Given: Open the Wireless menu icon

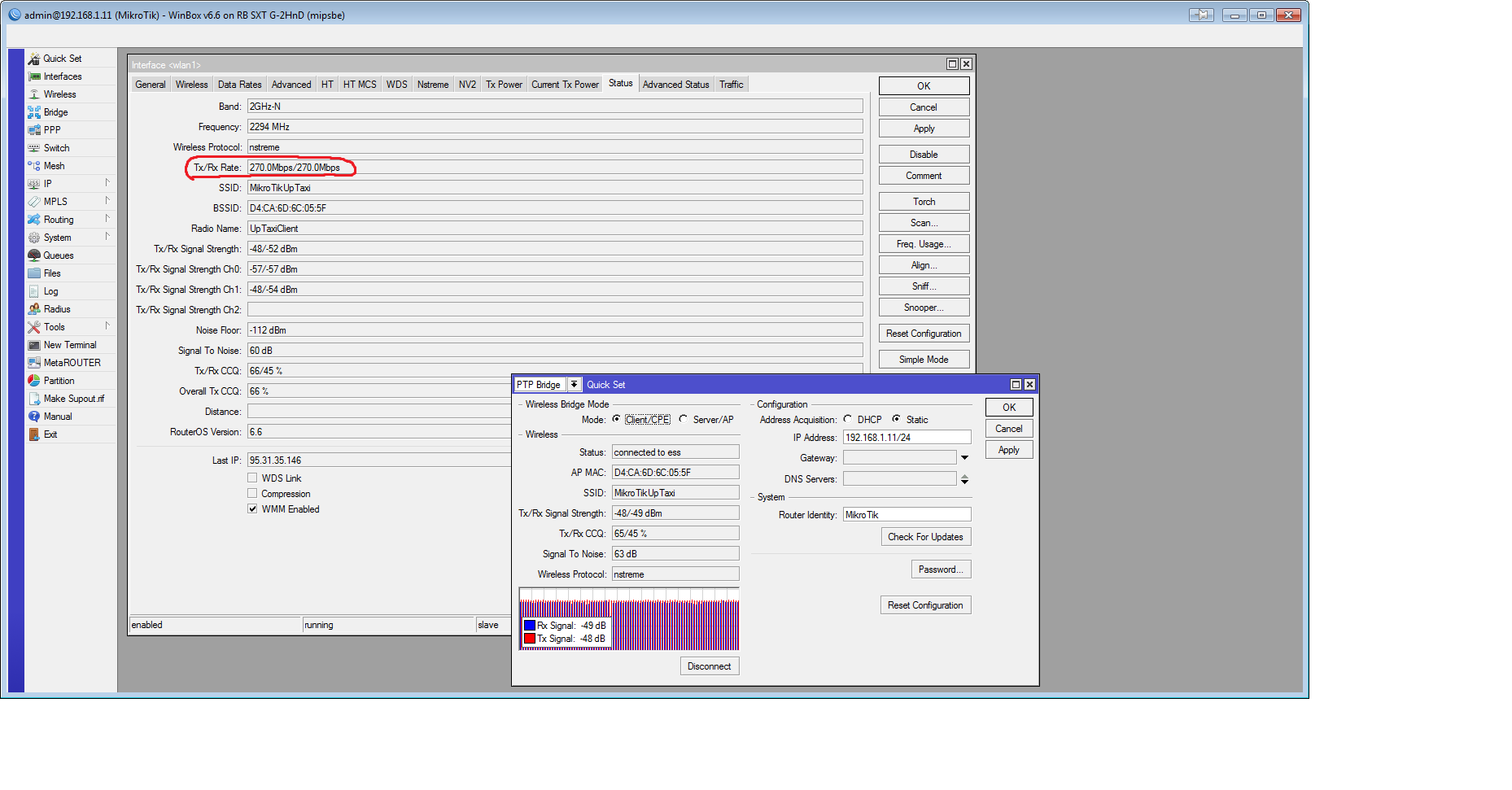Looking at the screenshot, I should pyautogui.click(x=34, y=94).
